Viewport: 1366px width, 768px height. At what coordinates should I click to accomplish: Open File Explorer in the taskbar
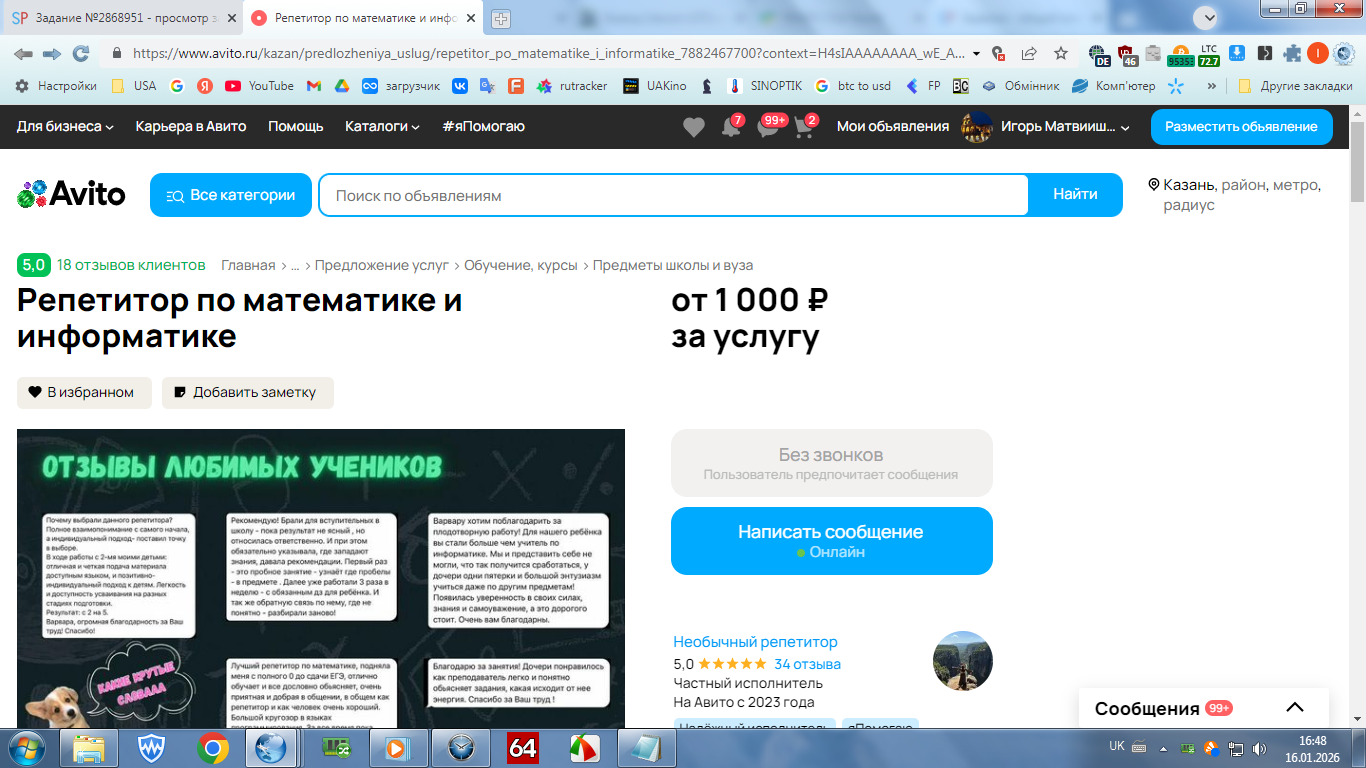coord(88,747)
